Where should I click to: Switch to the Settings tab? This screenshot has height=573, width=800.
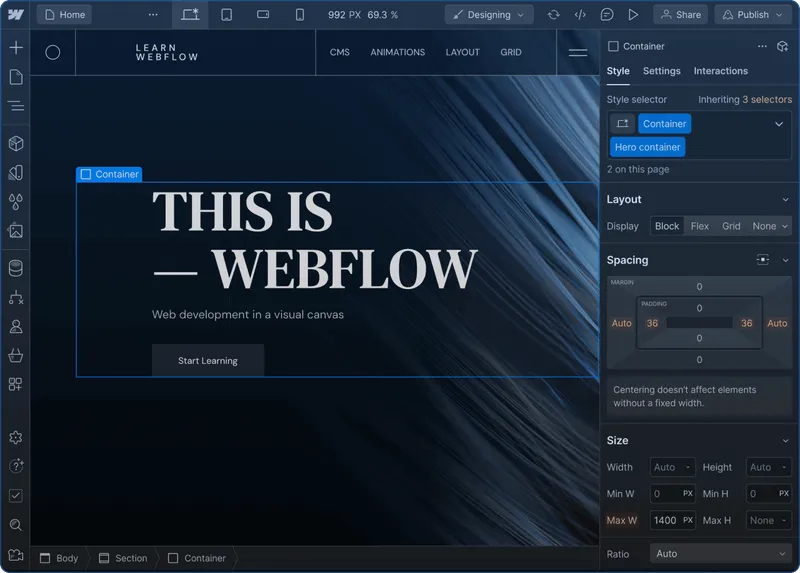pyautogui.click(x=661, y=71)
